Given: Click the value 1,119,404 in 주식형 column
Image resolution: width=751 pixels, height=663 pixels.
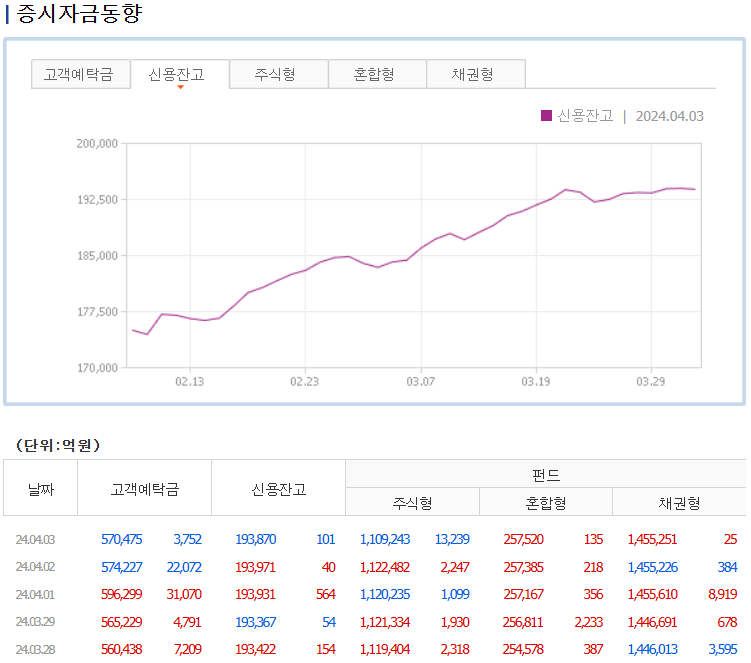Looking at the screenshot, I should click(385, 650).
